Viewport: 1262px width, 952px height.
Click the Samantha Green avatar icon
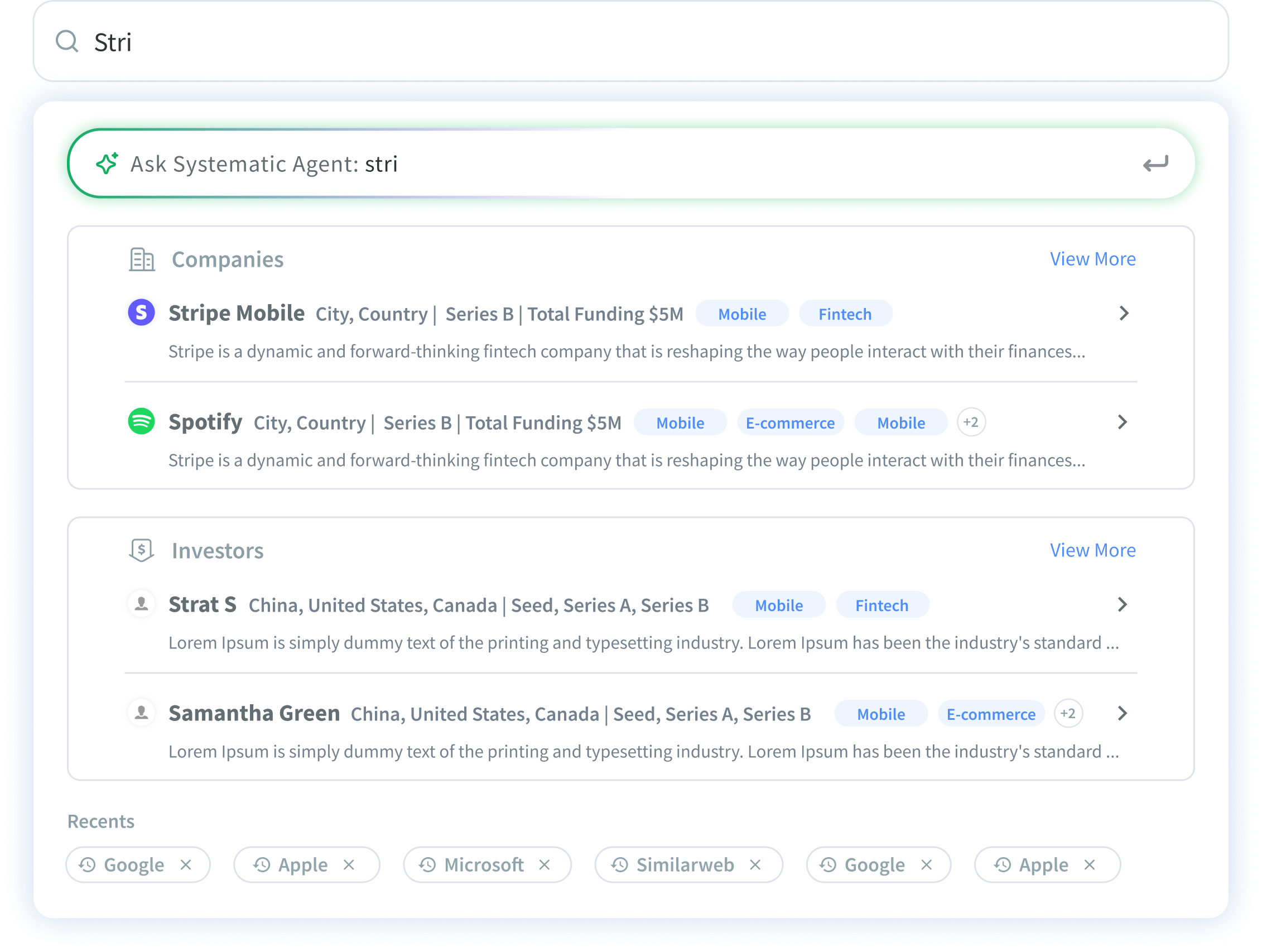(x=142, y=713)
